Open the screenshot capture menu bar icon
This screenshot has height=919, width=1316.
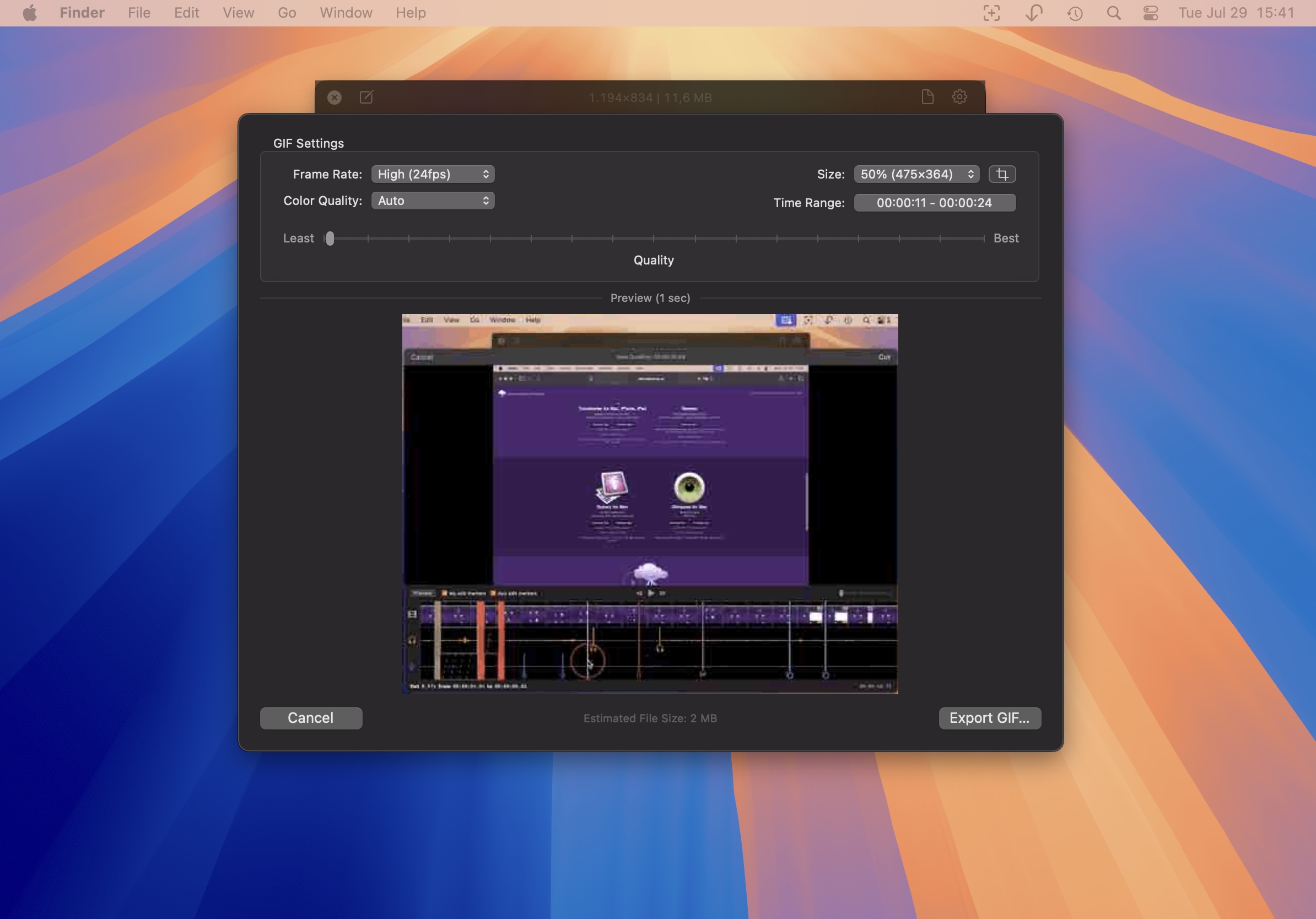click(991, 13)
